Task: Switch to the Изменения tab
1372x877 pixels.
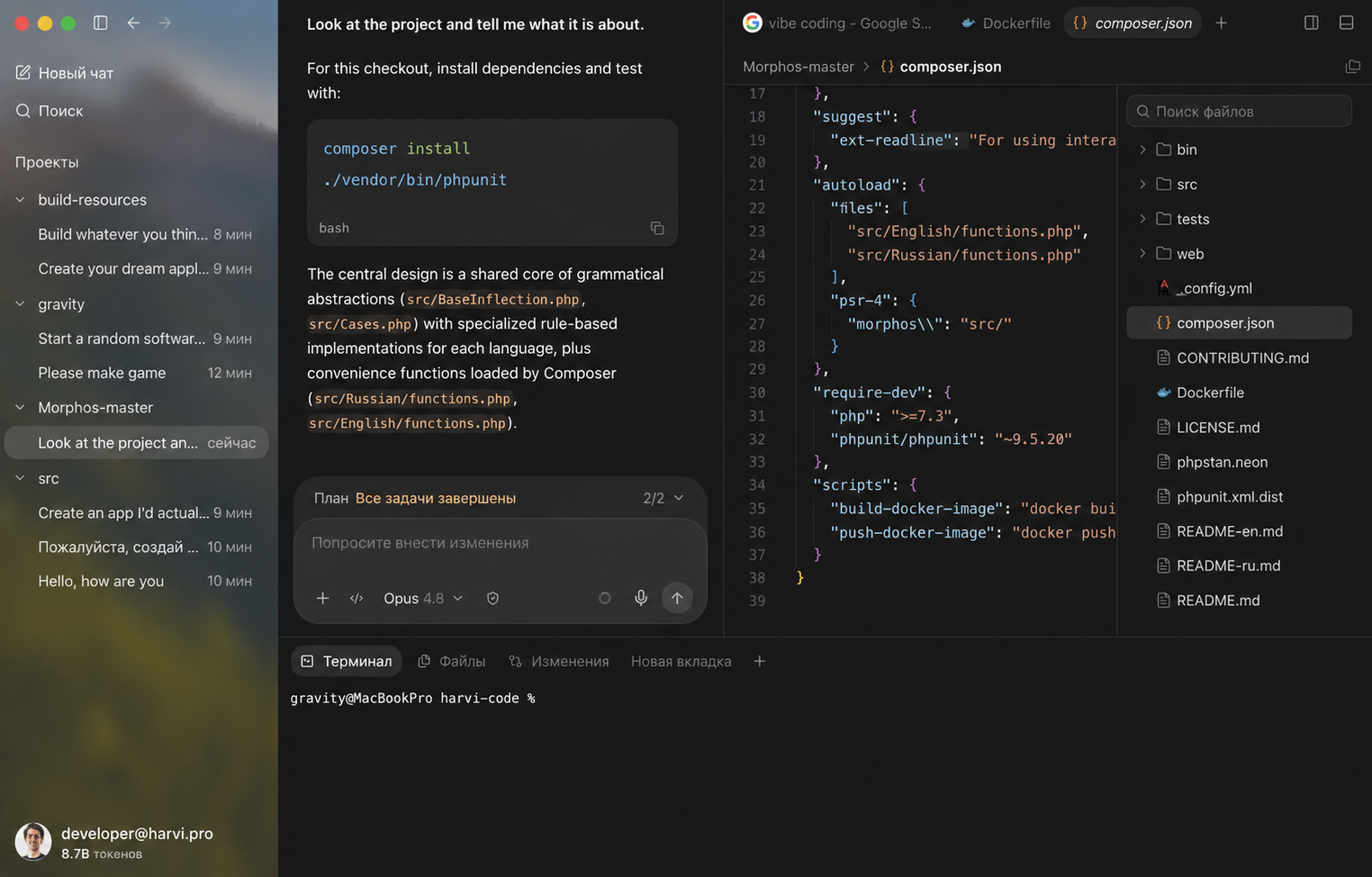Action: (559, 662)
